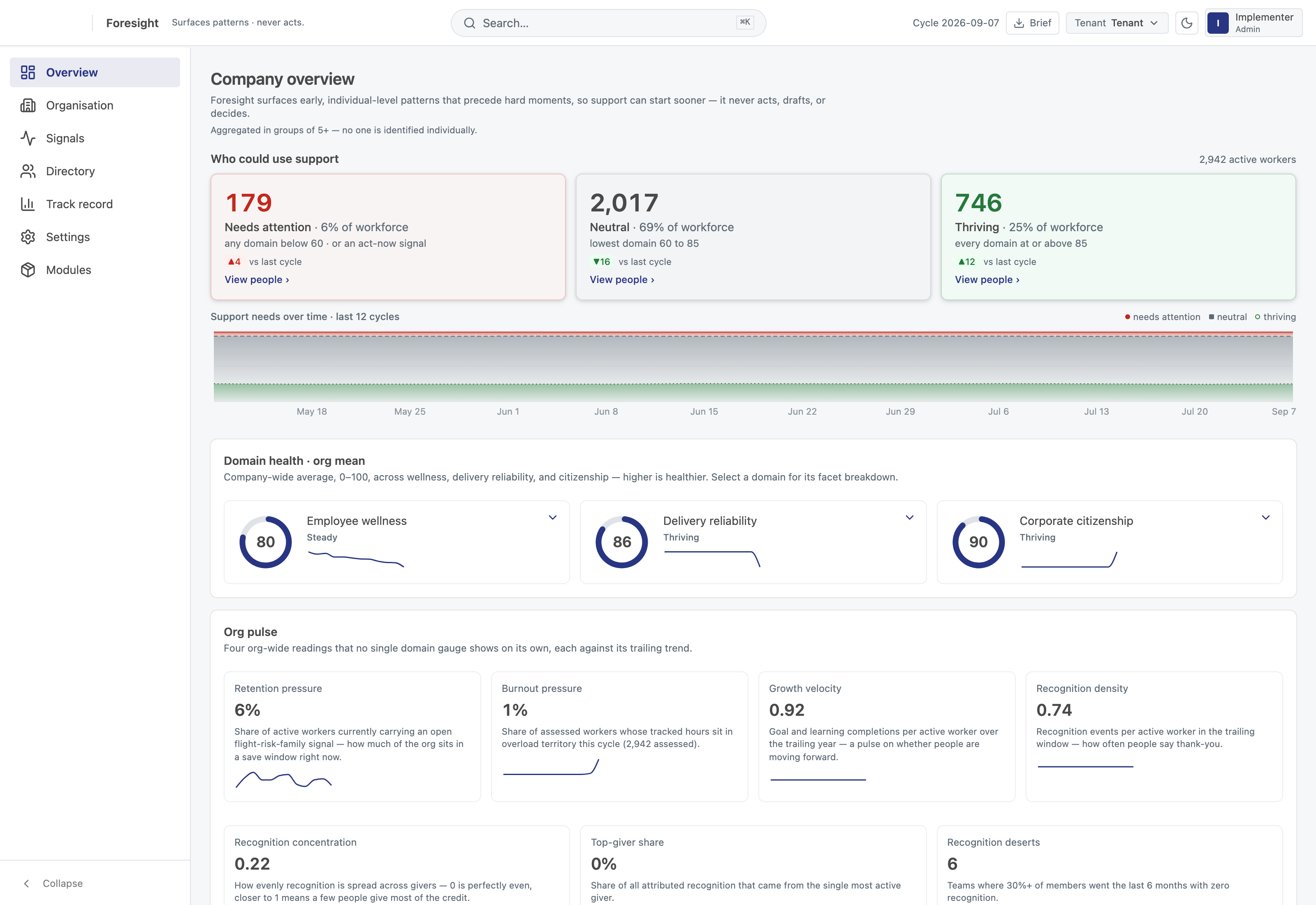The image size is (1316, 905).
Task: Click the Brief export button
Action: pos(1032,23)
